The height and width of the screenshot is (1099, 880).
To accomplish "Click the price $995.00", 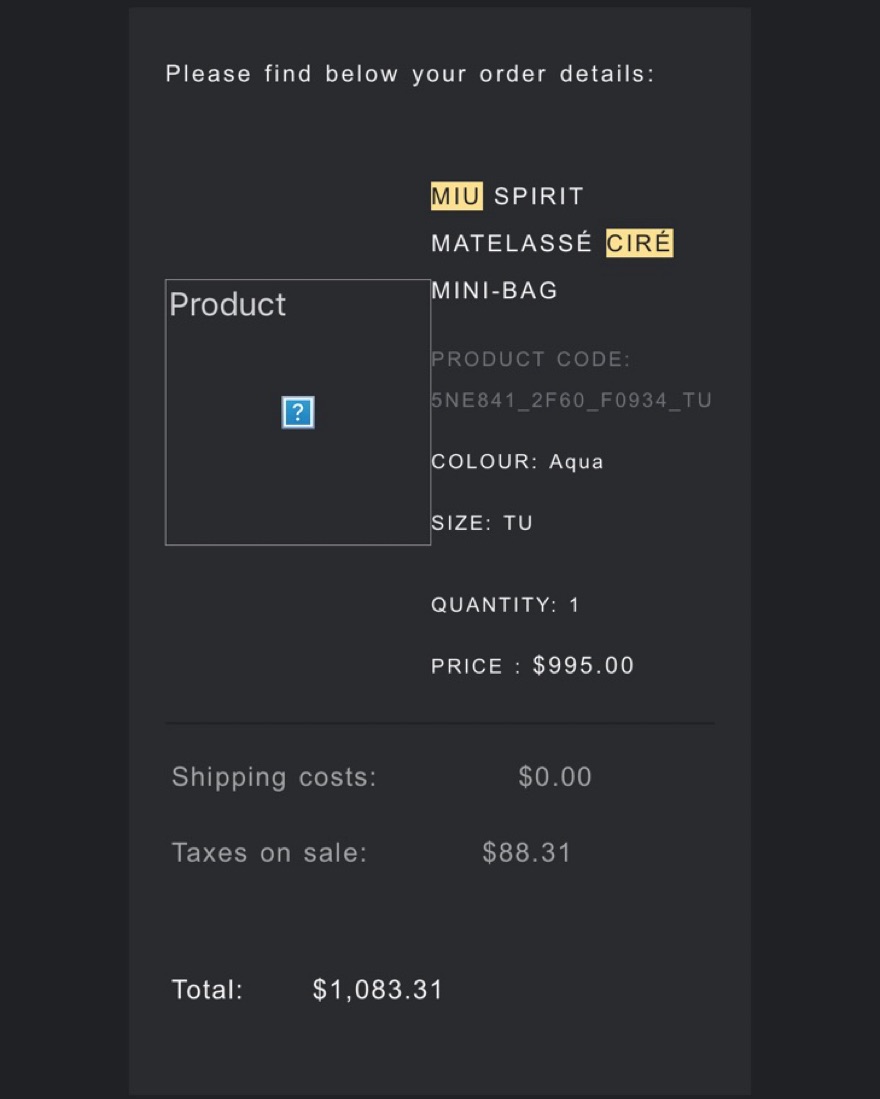I will click(583, 665).
